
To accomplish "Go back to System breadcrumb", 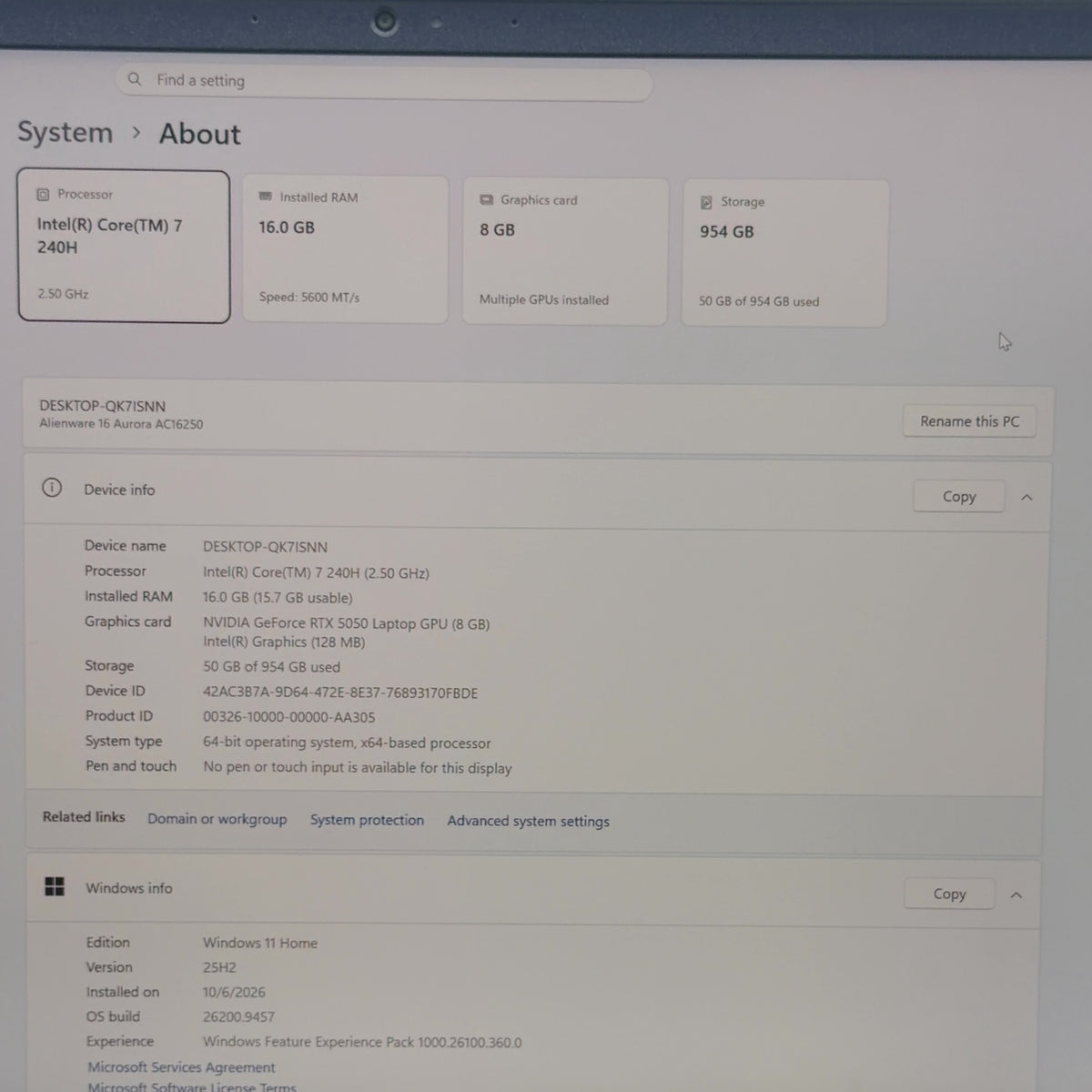I will (x=66, y=132).
